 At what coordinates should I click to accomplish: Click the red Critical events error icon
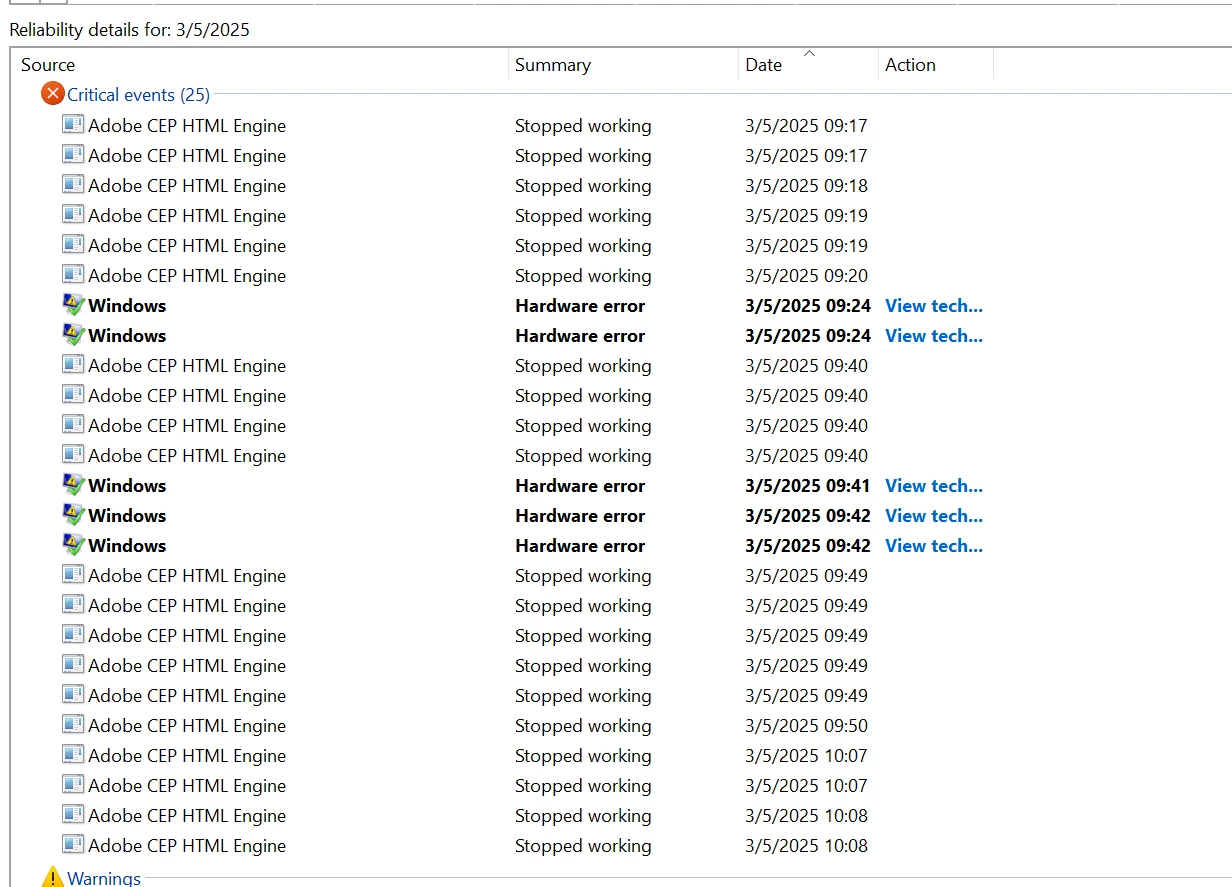pyautogui.click(x=52, y=94)
